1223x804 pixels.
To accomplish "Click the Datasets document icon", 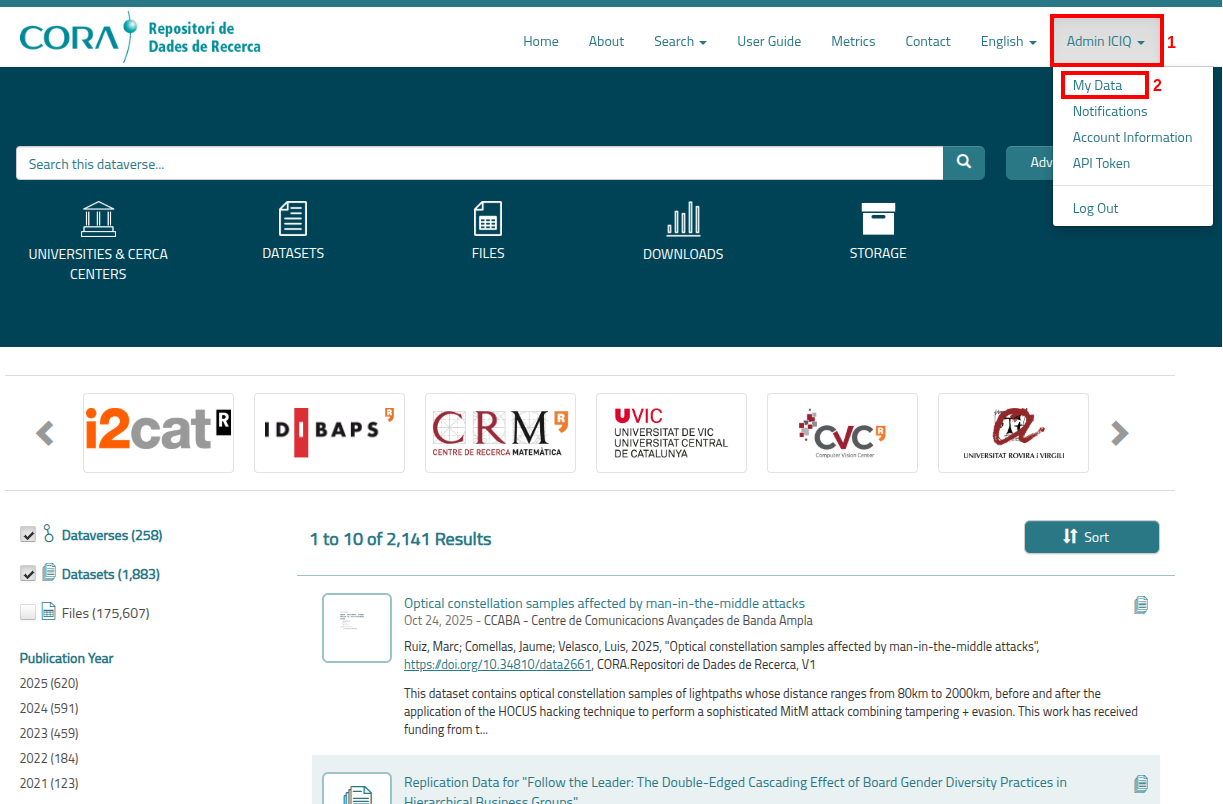I will 292,218.
